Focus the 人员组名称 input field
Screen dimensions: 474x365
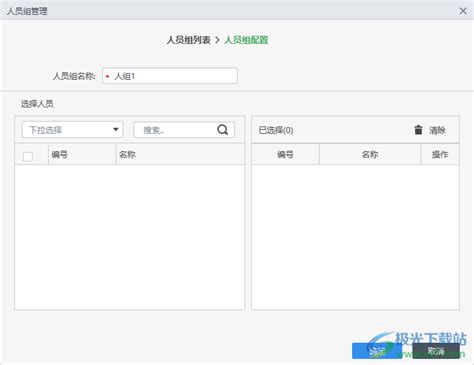tap(170, 76)
